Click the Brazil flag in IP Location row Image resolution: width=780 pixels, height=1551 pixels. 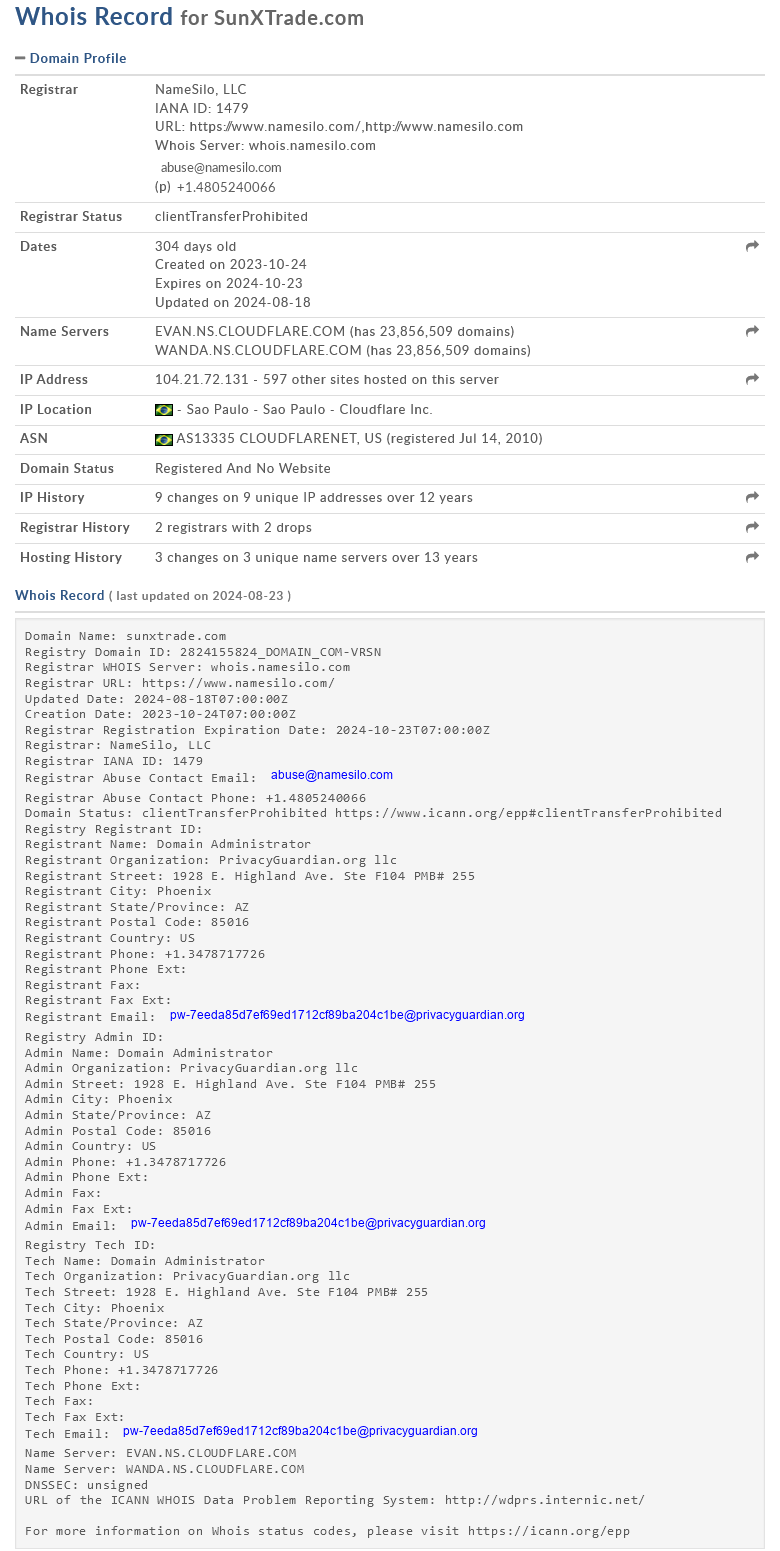164,410
